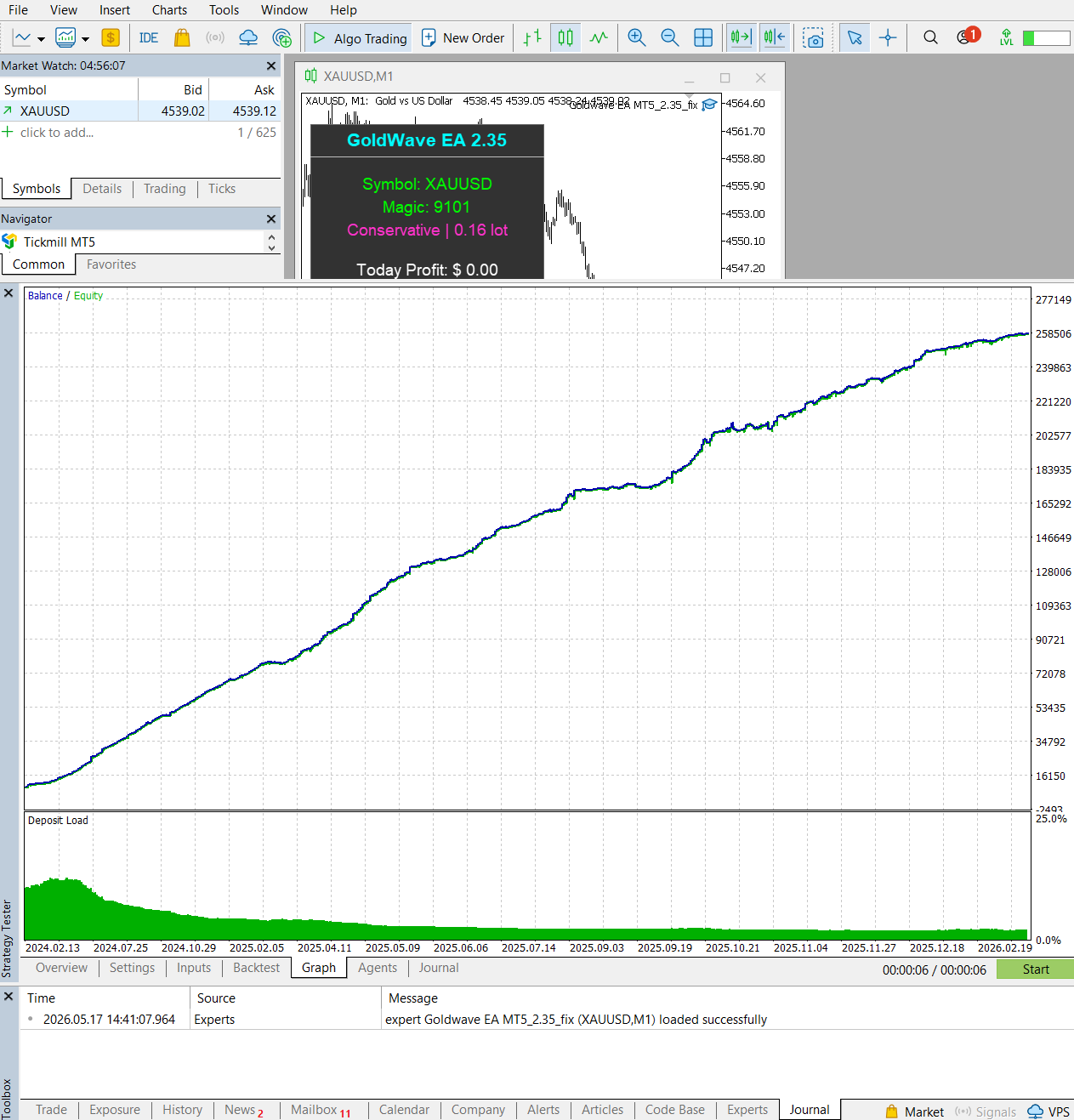Open the chart profiles icon
This screenshot has height=1120, width=1074.
65,37
